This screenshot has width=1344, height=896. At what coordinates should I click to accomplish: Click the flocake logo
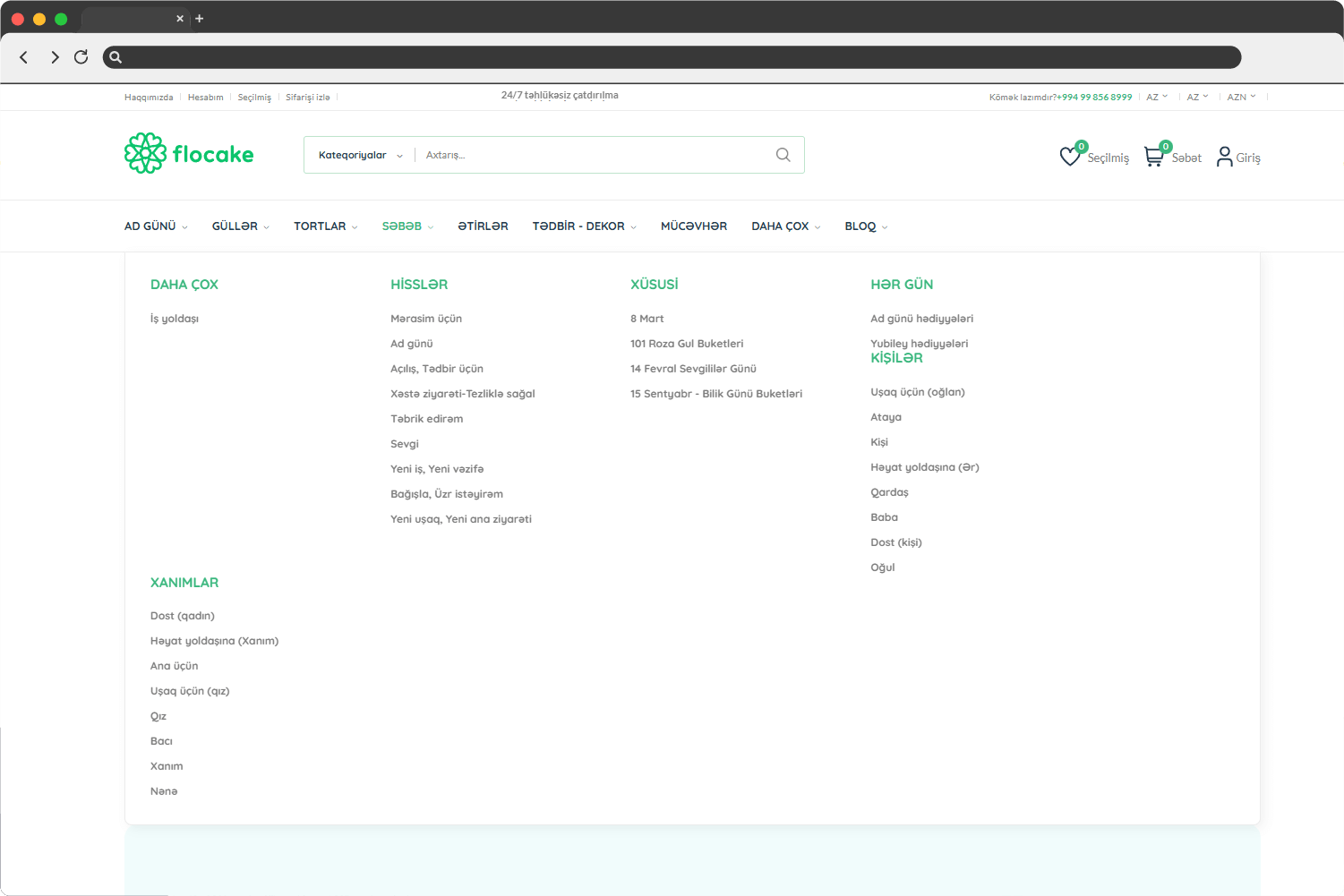[189, 152]
